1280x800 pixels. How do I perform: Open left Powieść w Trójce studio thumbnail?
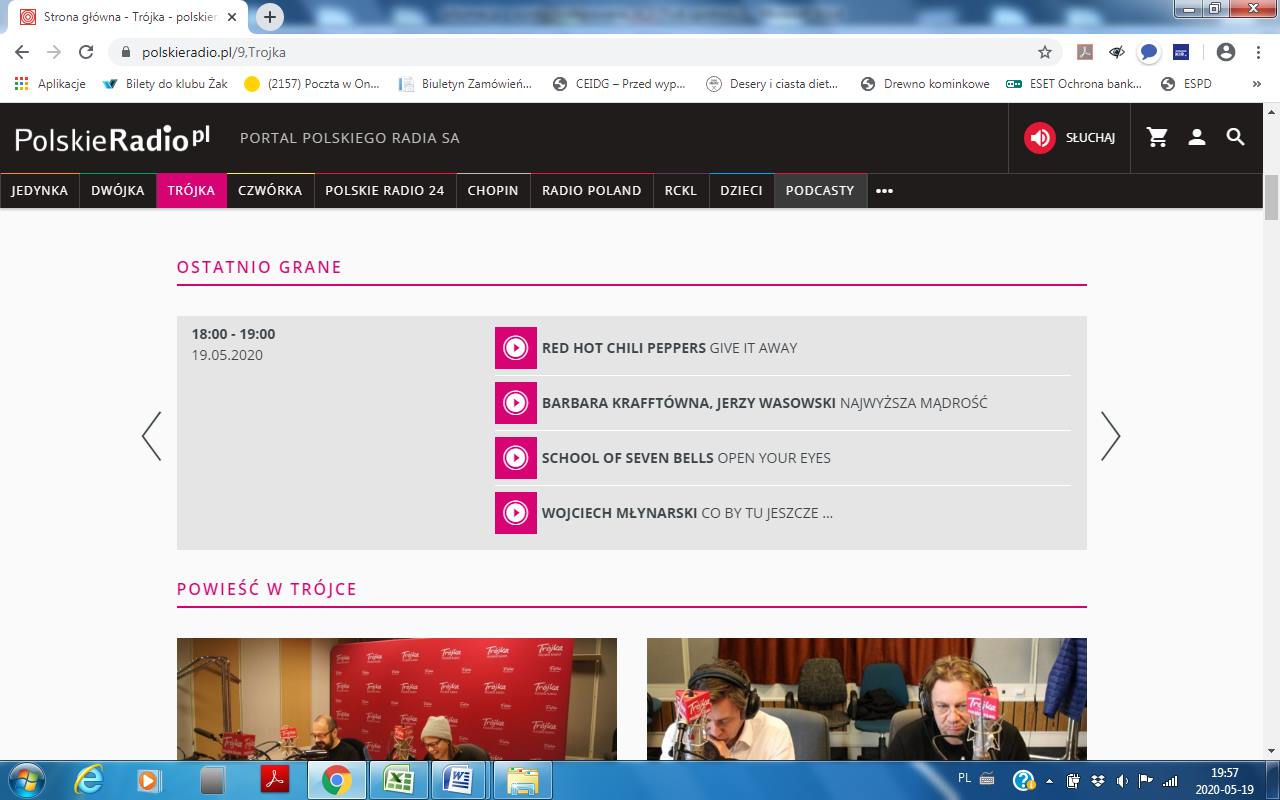(x=397, y=699)
